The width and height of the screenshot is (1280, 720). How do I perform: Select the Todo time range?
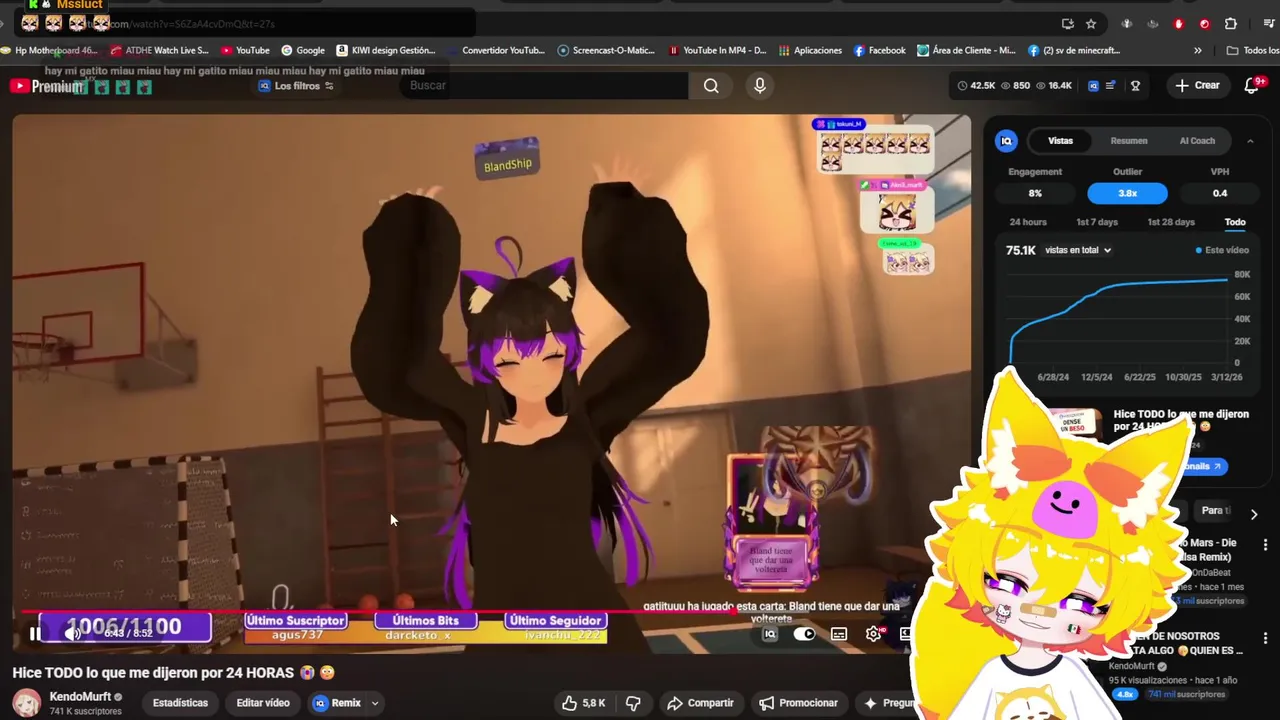pos(1235,222)
